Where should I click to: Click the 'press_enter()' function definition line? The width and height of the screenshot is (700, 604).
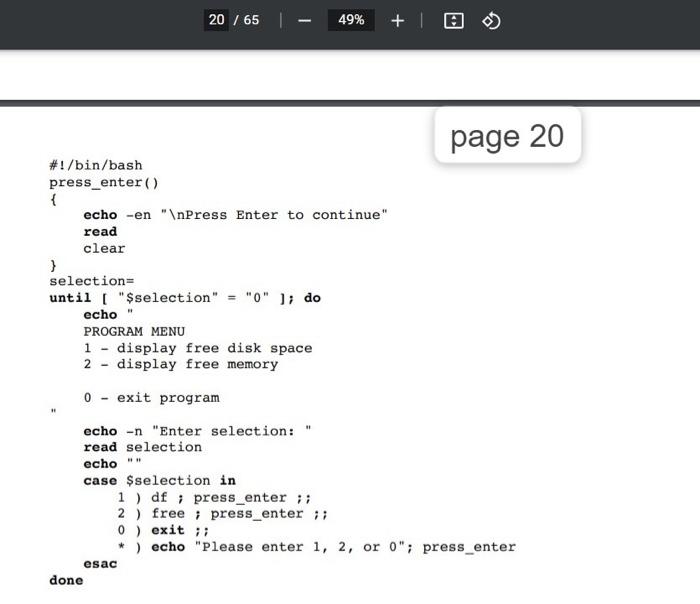(104, 182)
